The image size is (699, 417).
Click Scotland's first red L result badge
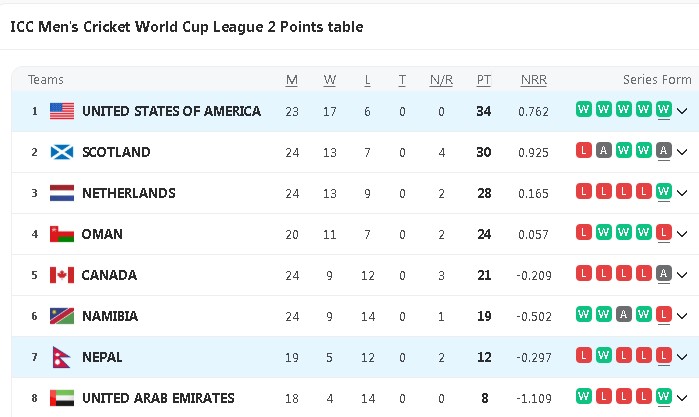click(x=583, y=151)
